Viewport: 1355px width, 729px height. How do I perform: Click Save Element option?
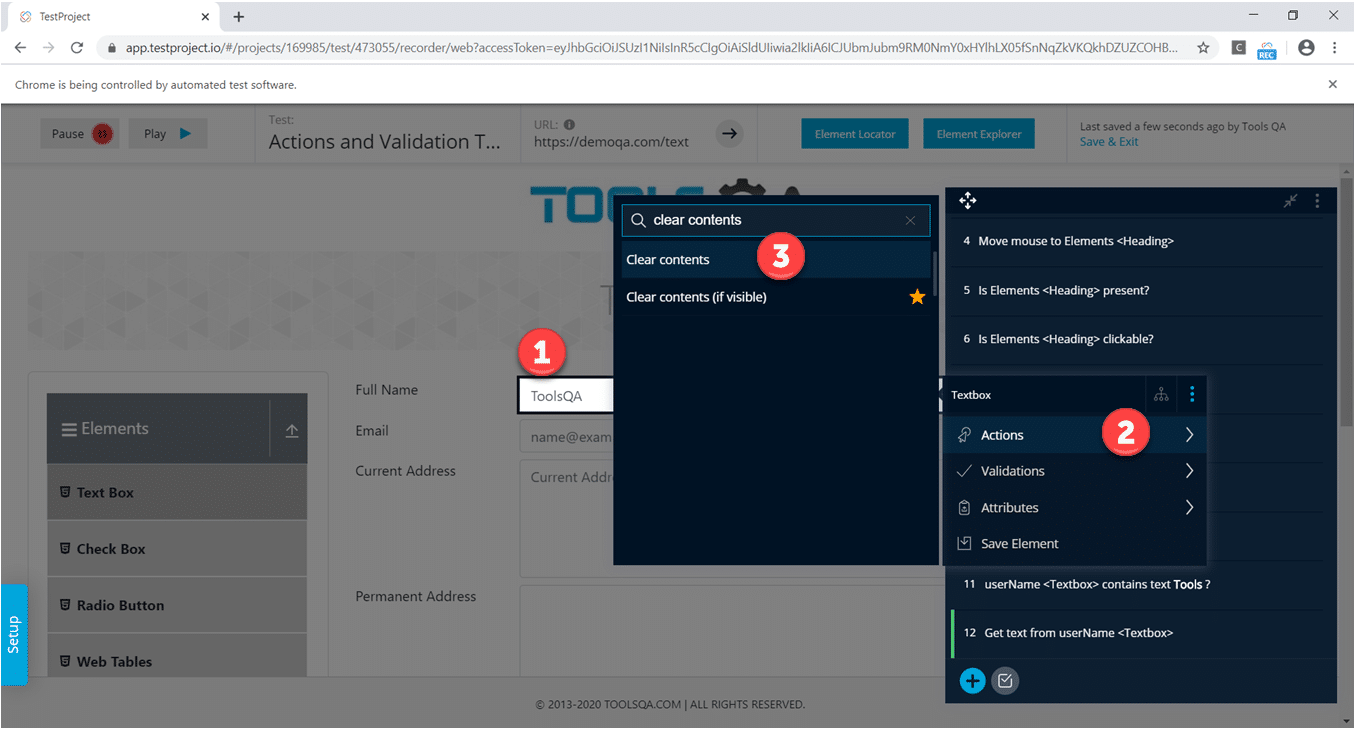pyautogui.click(x=1075, y=544)
